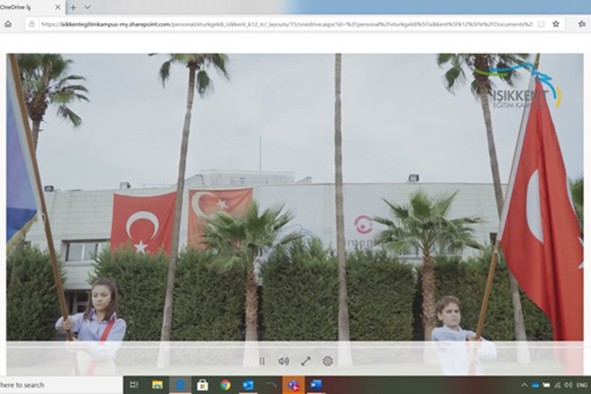The width and height of the screenshot is (591, 394).
Task: Click the sharepoint URL address bar
Action: point(286,24)
